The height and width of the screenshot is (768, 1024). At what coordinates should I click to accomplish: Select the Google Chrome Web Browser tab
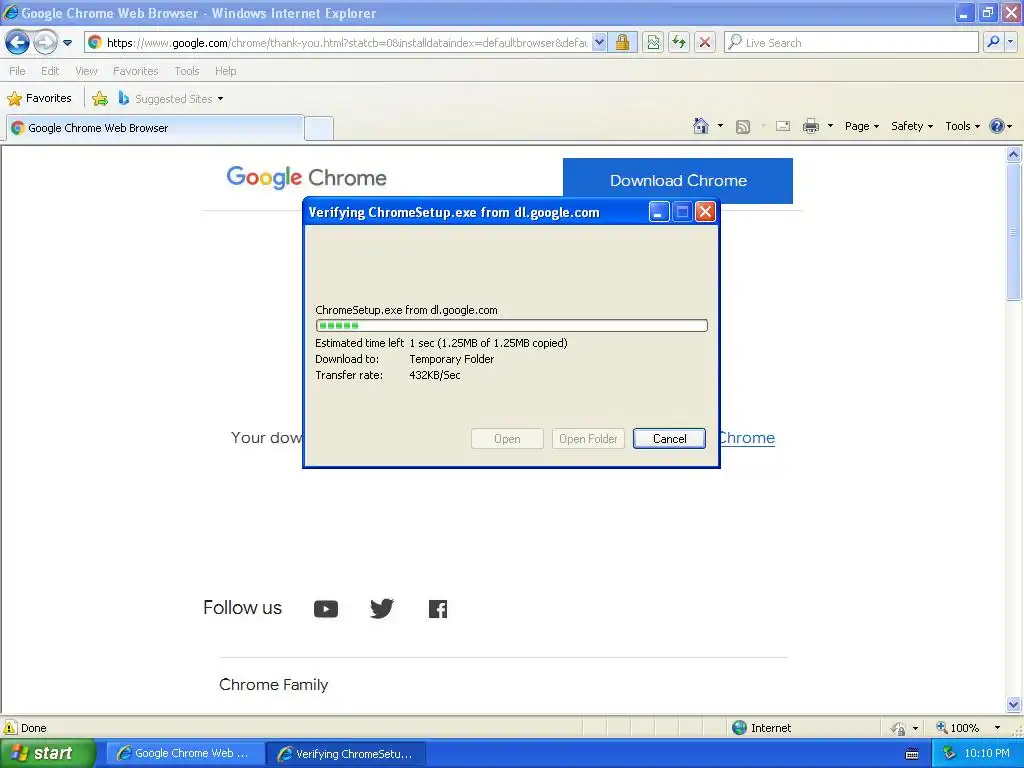click(155, 128)
